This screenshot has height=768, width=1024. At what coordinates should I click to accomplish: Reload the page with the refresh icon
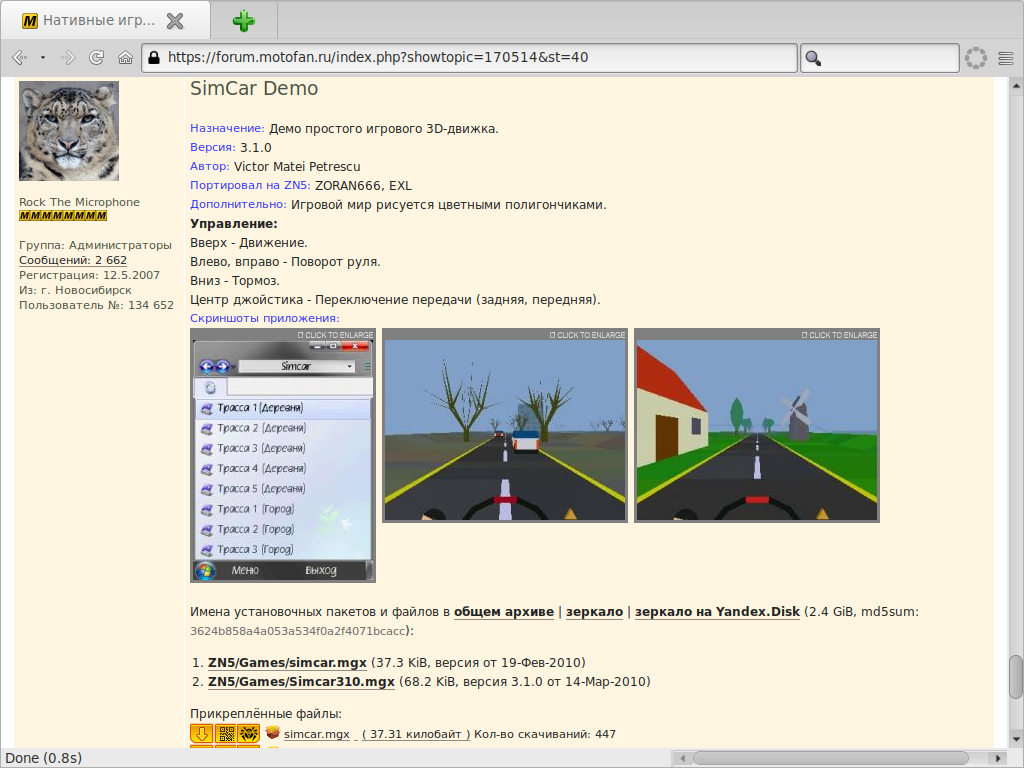pos(97,58)
